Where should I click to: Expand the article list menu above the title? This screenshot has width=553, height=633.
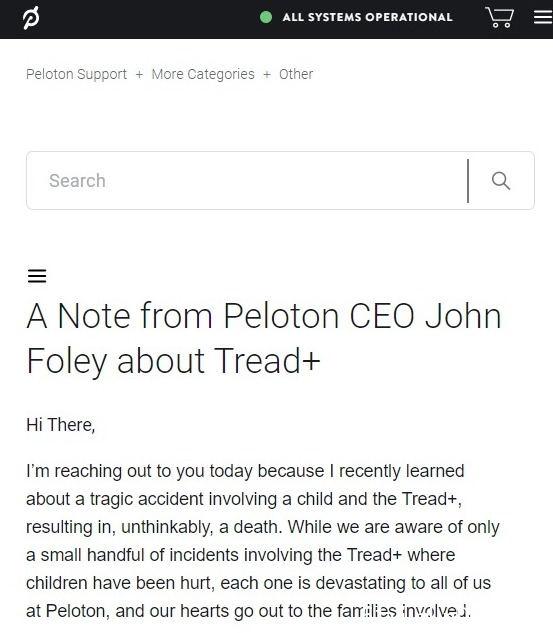[x=37, y=276]
